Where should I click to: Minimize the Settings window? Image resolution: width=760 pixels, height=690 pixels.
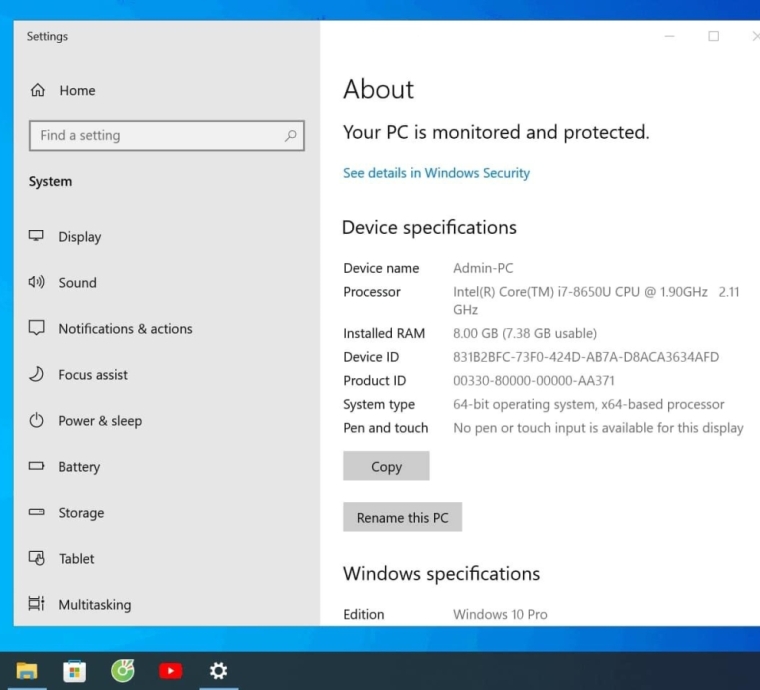(x=669, y=36)
